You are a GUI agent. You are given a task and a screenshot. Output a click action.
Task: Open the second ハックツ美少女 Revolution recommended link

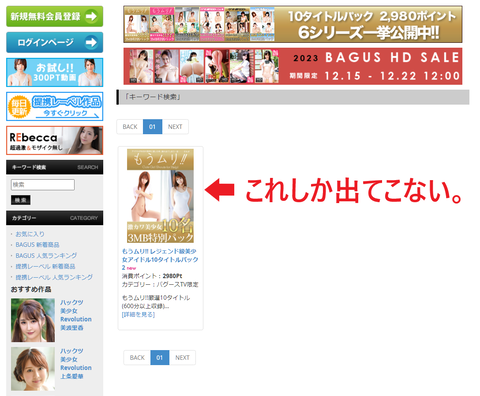click(x=76, y=364)
